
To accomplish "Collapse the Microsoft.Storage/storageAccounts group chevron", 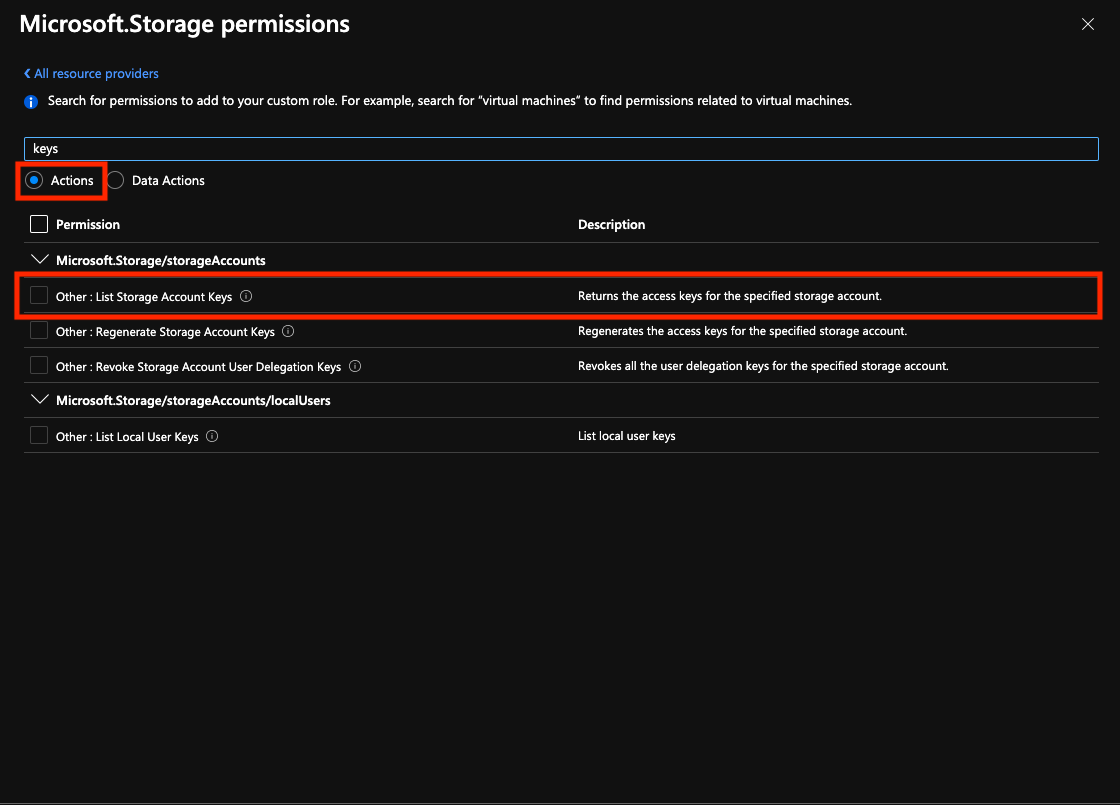I will 40,259.
